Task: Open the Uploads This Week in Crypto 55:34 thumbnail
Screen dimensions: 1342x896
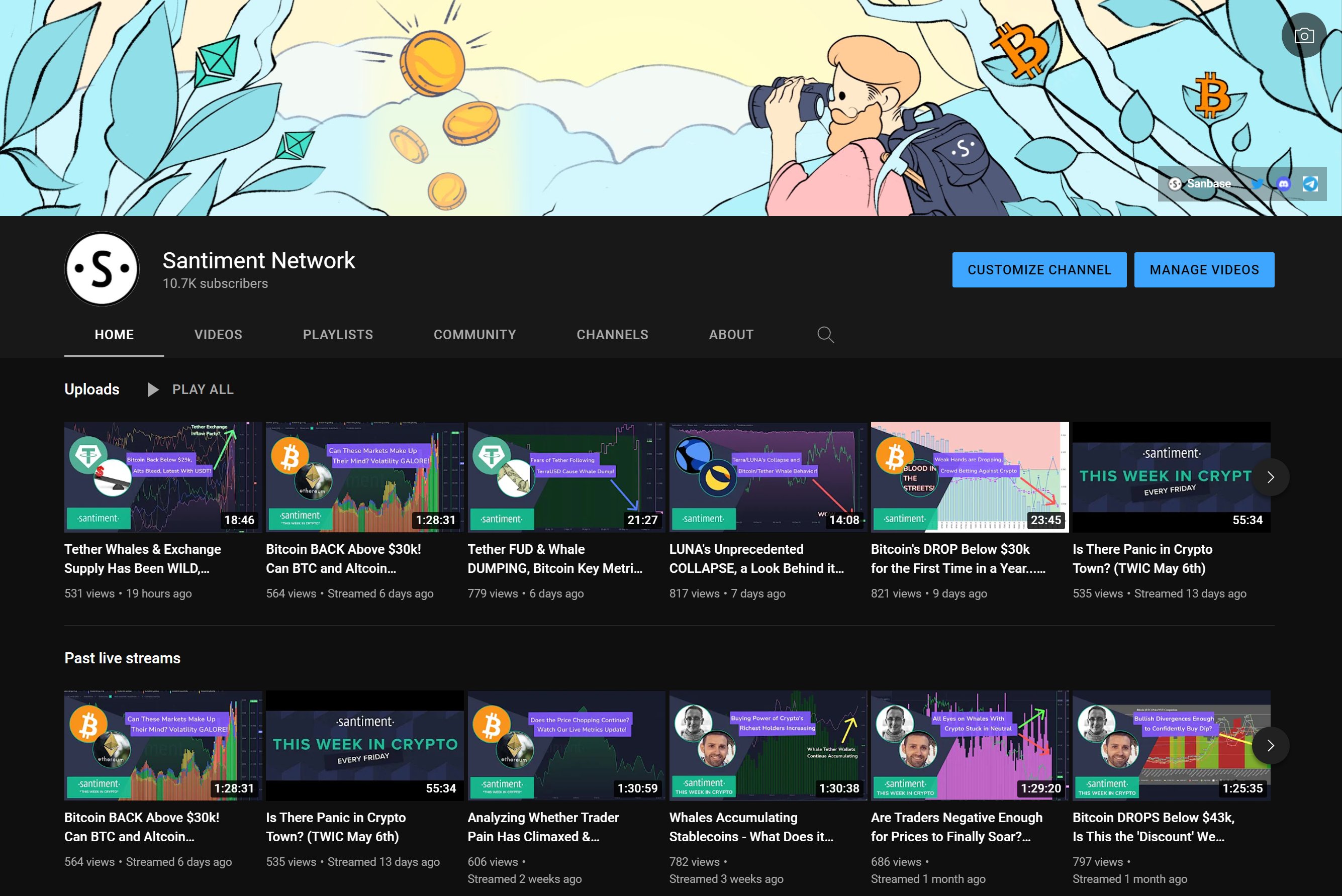Action: (1172, 478)
